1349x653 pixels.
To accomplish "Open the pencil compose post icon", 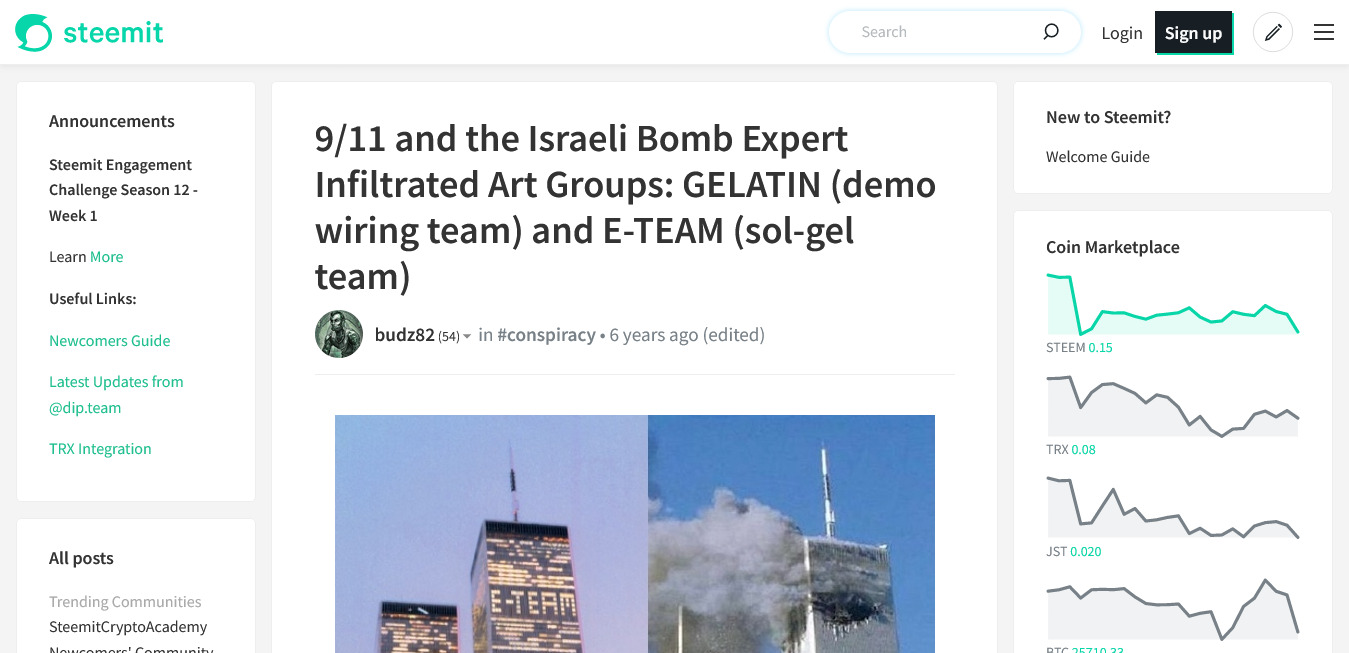I will point(1273,32).
